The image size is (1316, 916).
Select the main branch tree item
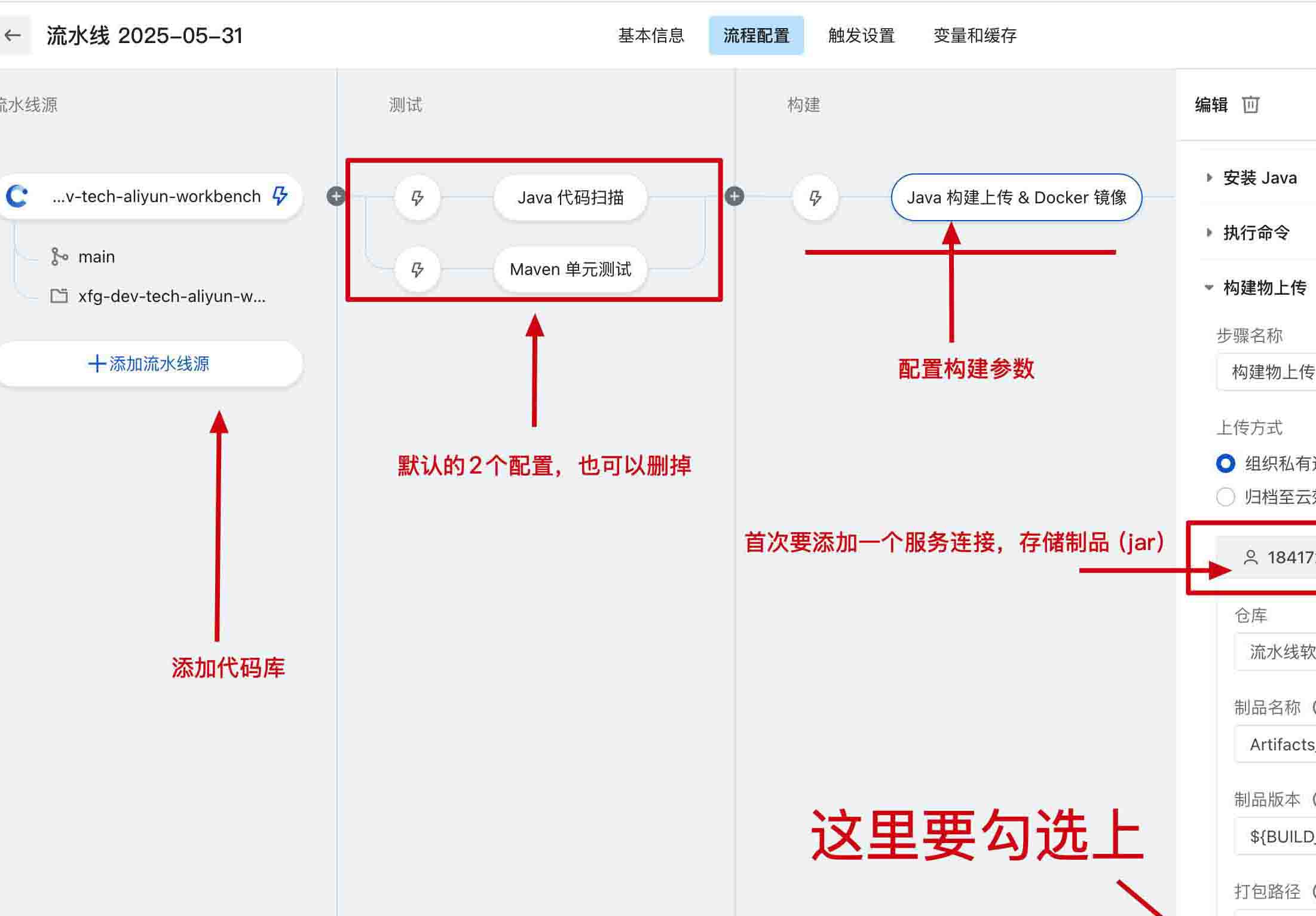pyautogui.click(x=96, y=257)
